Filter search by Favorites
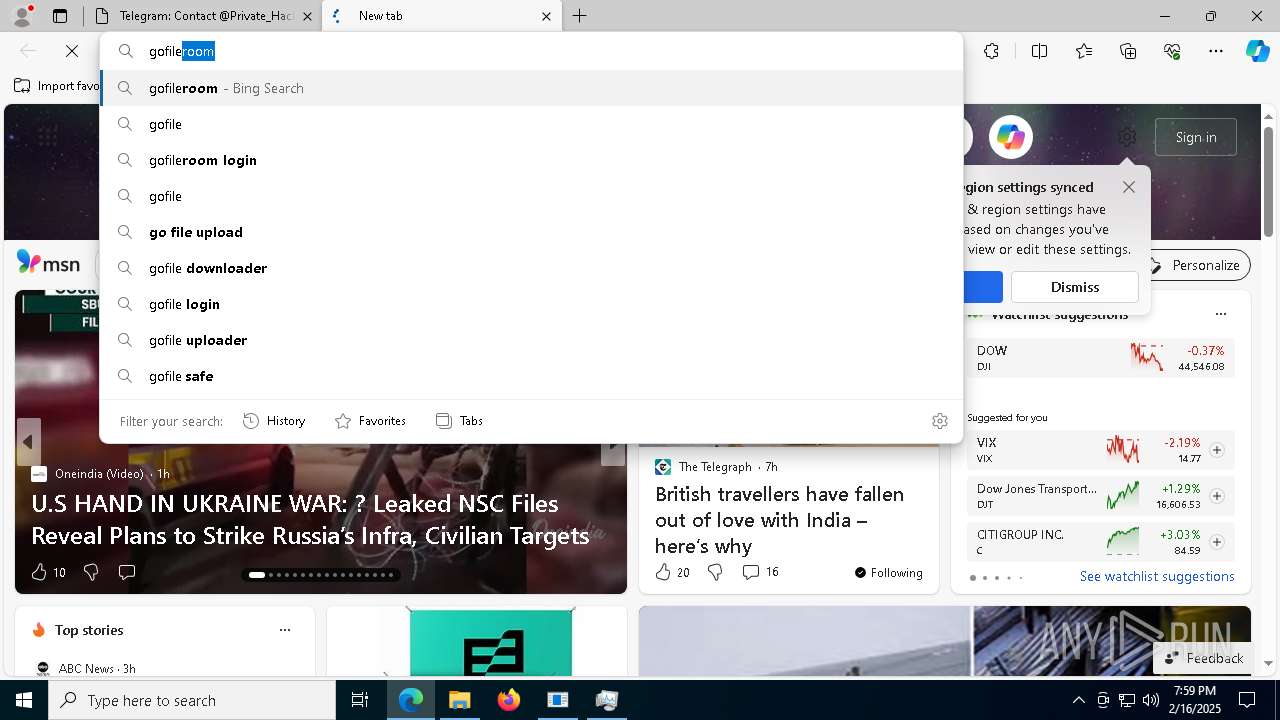Screen dimensions: 1280x720 pyautogui.click(x=370, y=421)
